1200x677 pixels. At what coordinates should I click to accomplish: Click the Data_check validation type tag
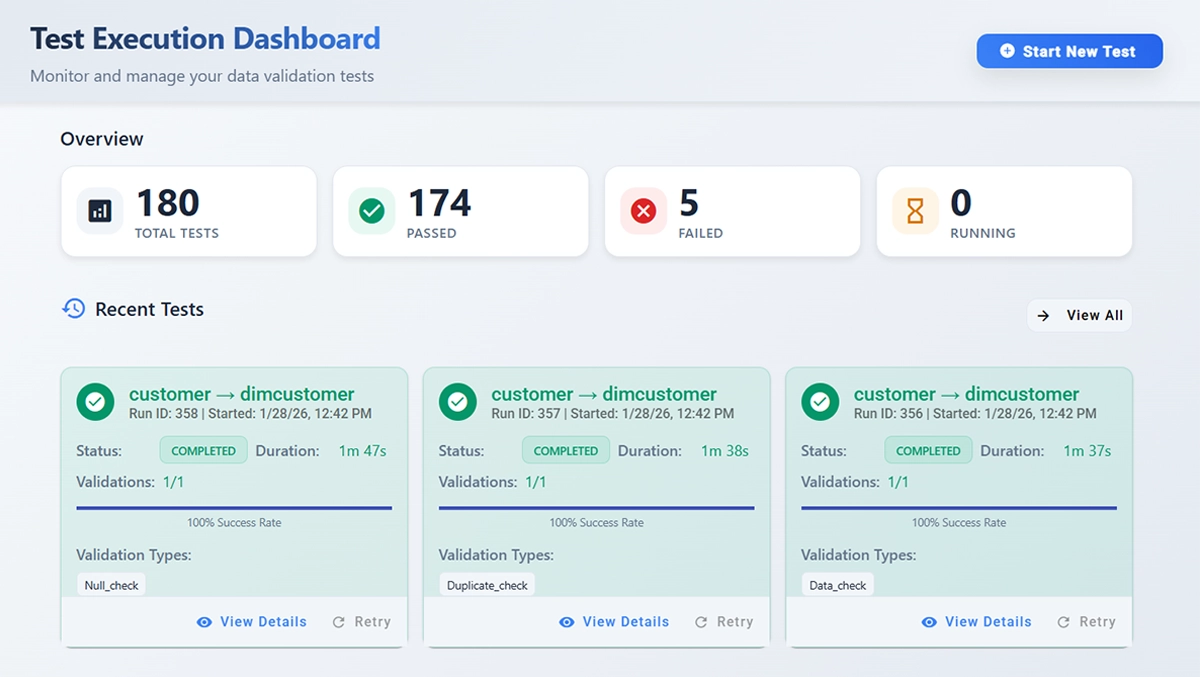837,584
